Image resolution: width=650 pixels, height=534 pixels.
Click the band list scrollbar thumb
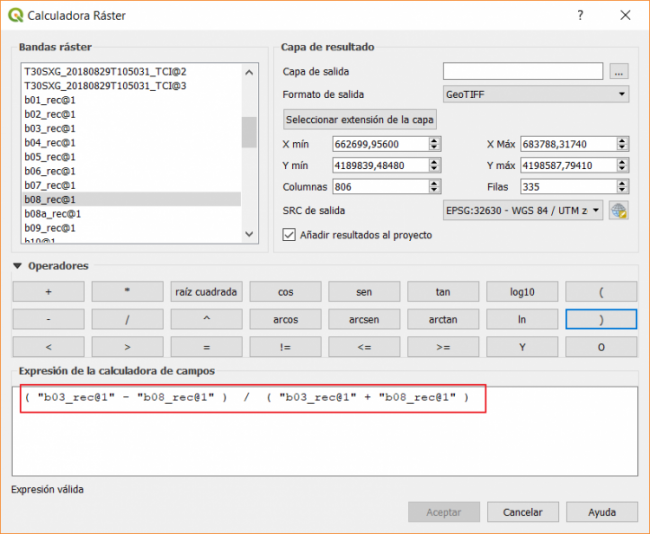point(249,132)
